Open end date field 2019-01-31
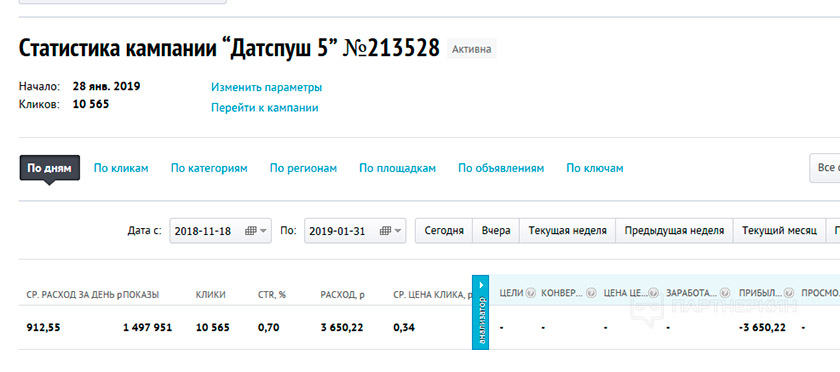The image size is (840, 372). (355, 231)
